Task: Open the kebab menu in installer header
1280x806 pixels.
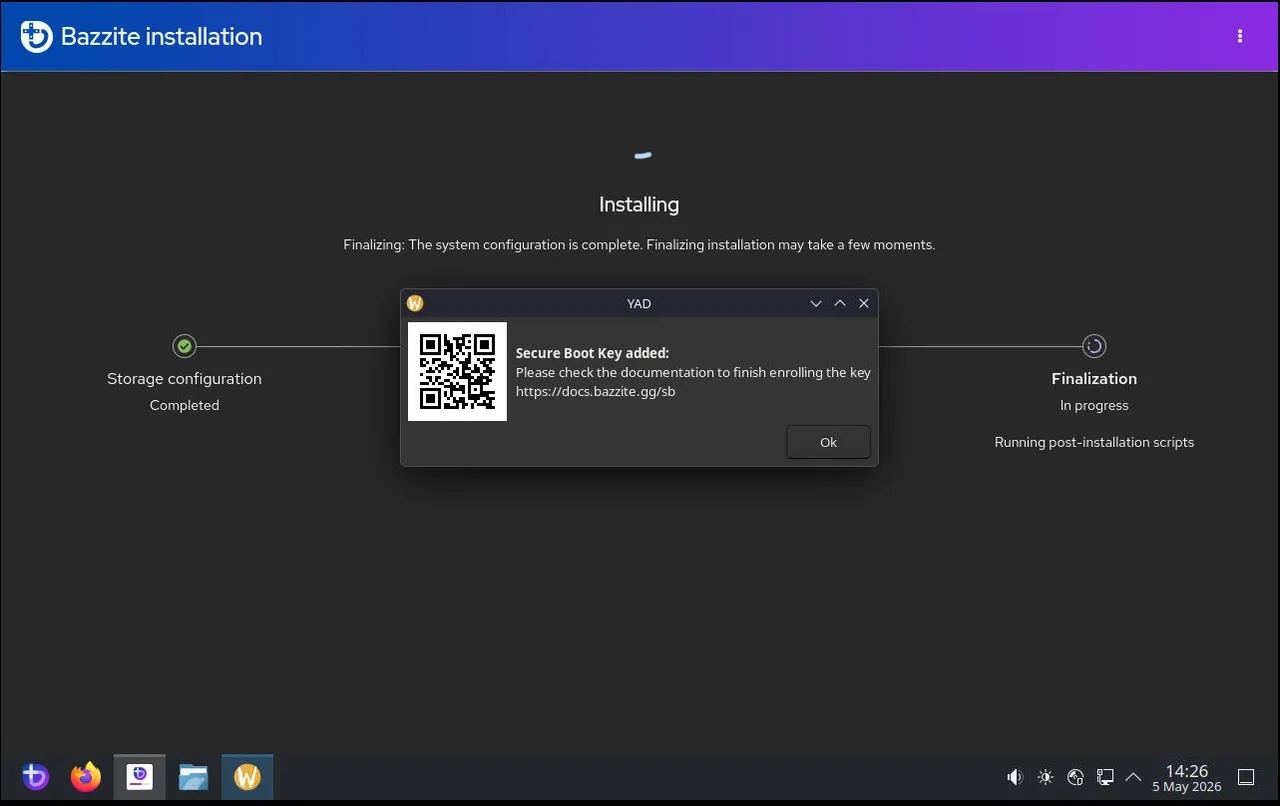Action: pyautogui.click(x=1240, y=36)
